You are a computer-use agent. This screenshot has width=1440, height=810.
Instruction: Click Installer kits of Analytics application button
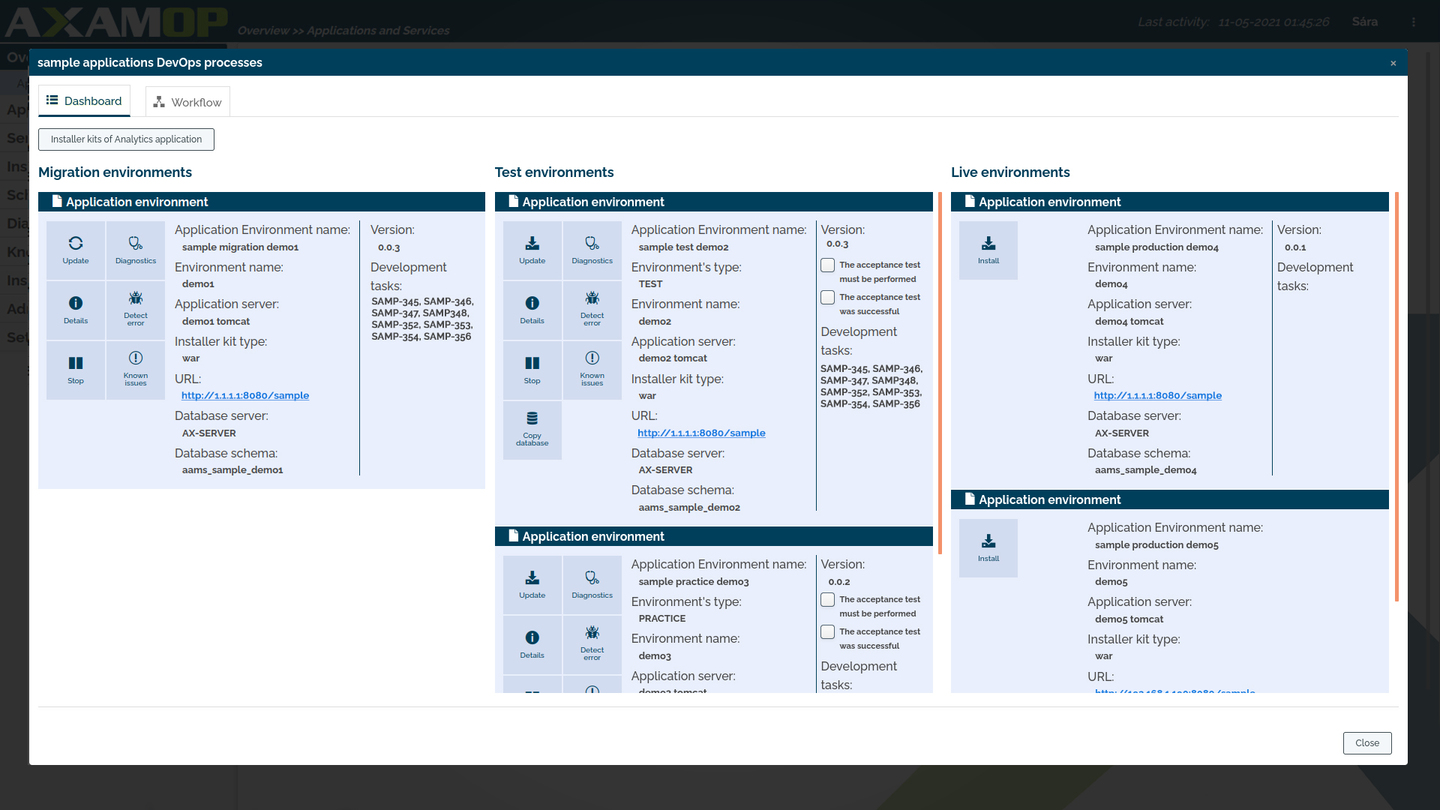126,139
